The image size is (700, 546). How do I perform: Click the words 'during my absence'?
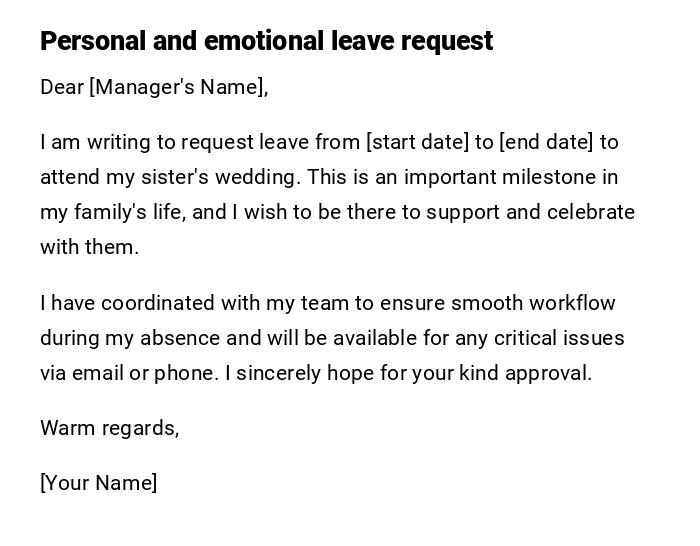122,338
